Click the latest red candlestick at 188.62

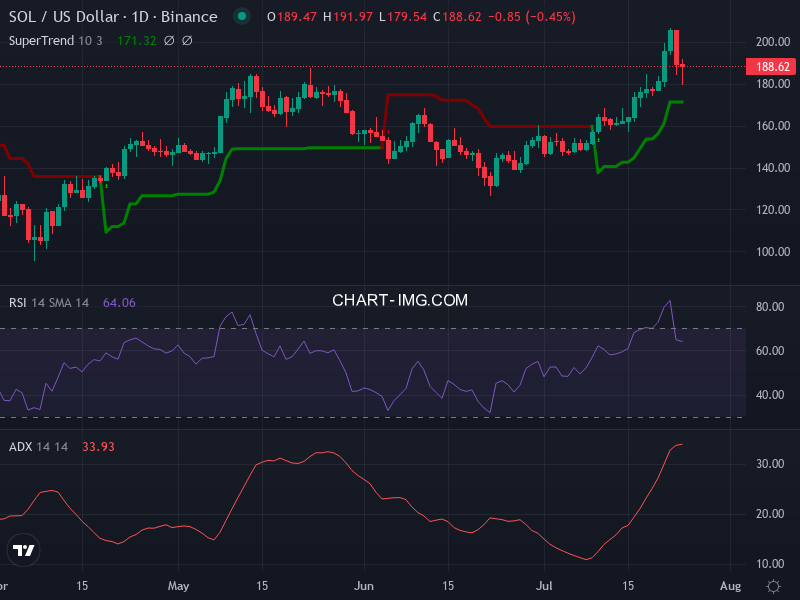(x=683, y=72)
